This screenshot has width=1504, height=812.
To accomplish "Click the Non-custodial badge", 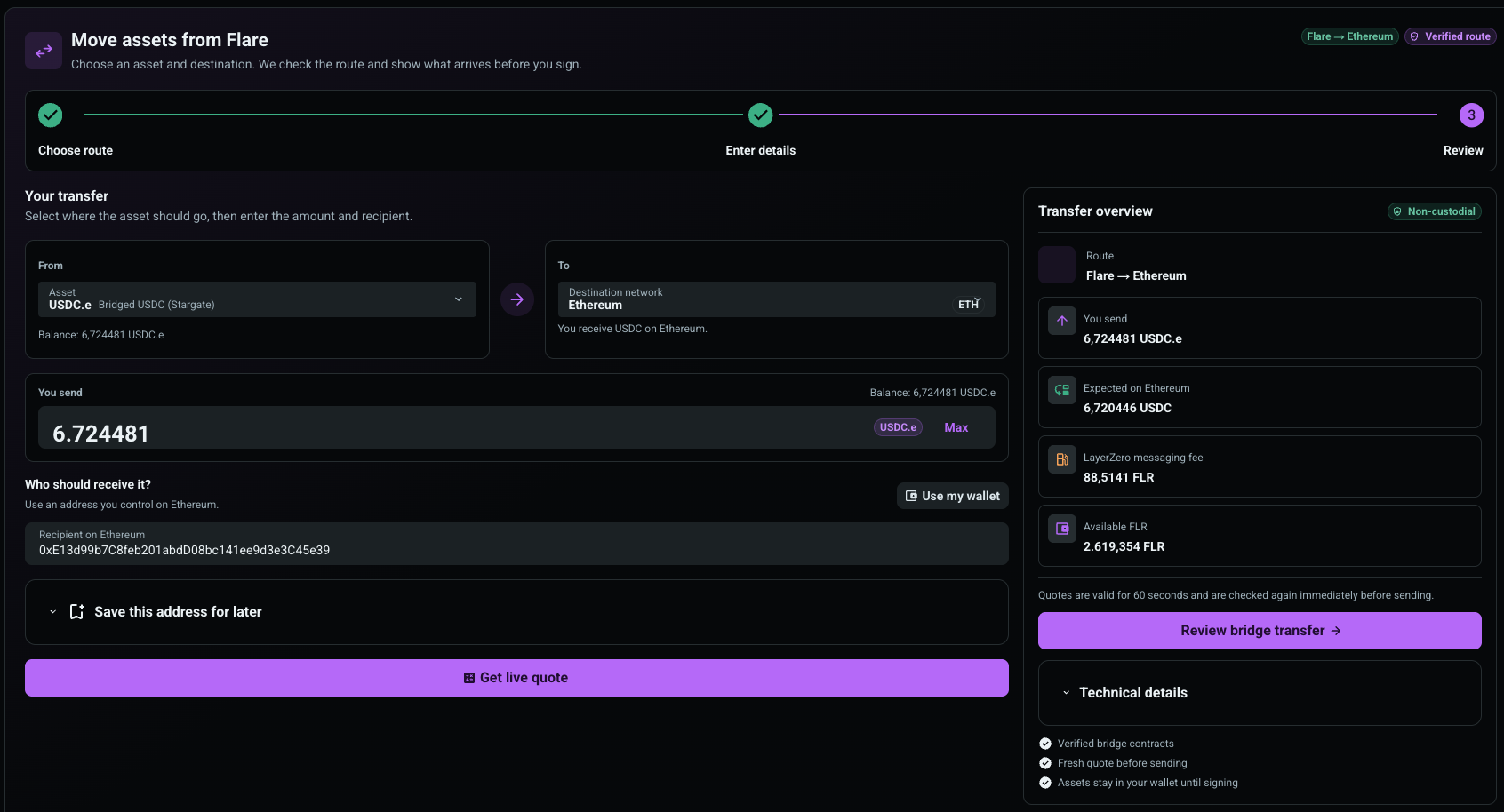I will point(1434,211).
